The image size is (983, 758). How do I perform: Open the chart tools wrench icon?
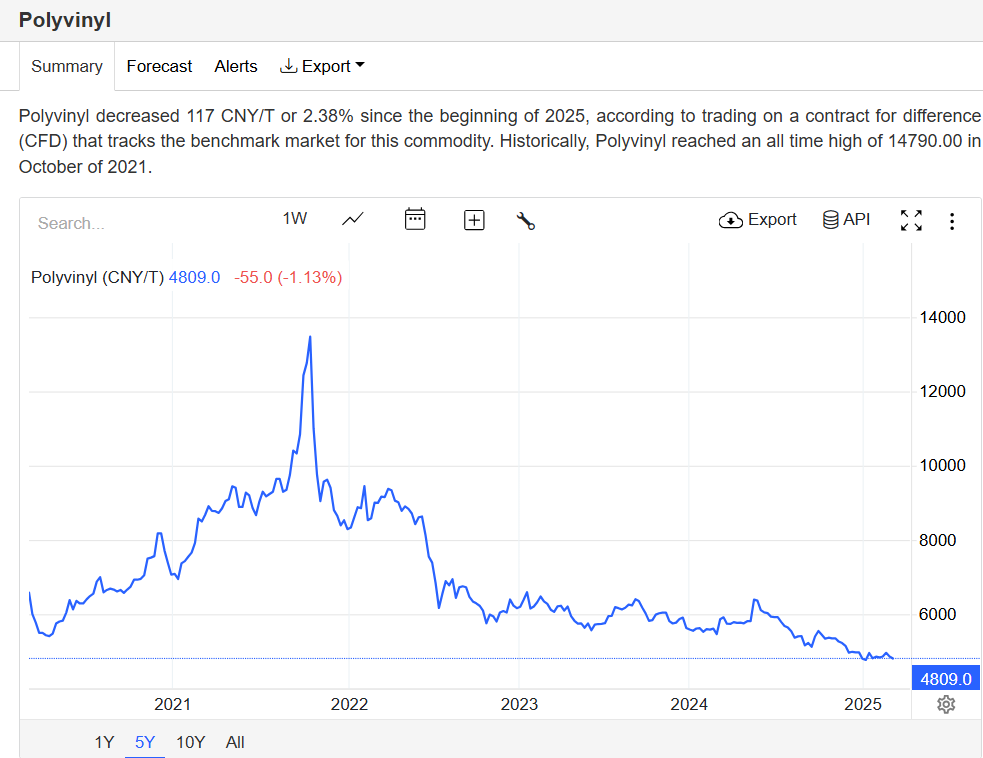pos(526,221)
